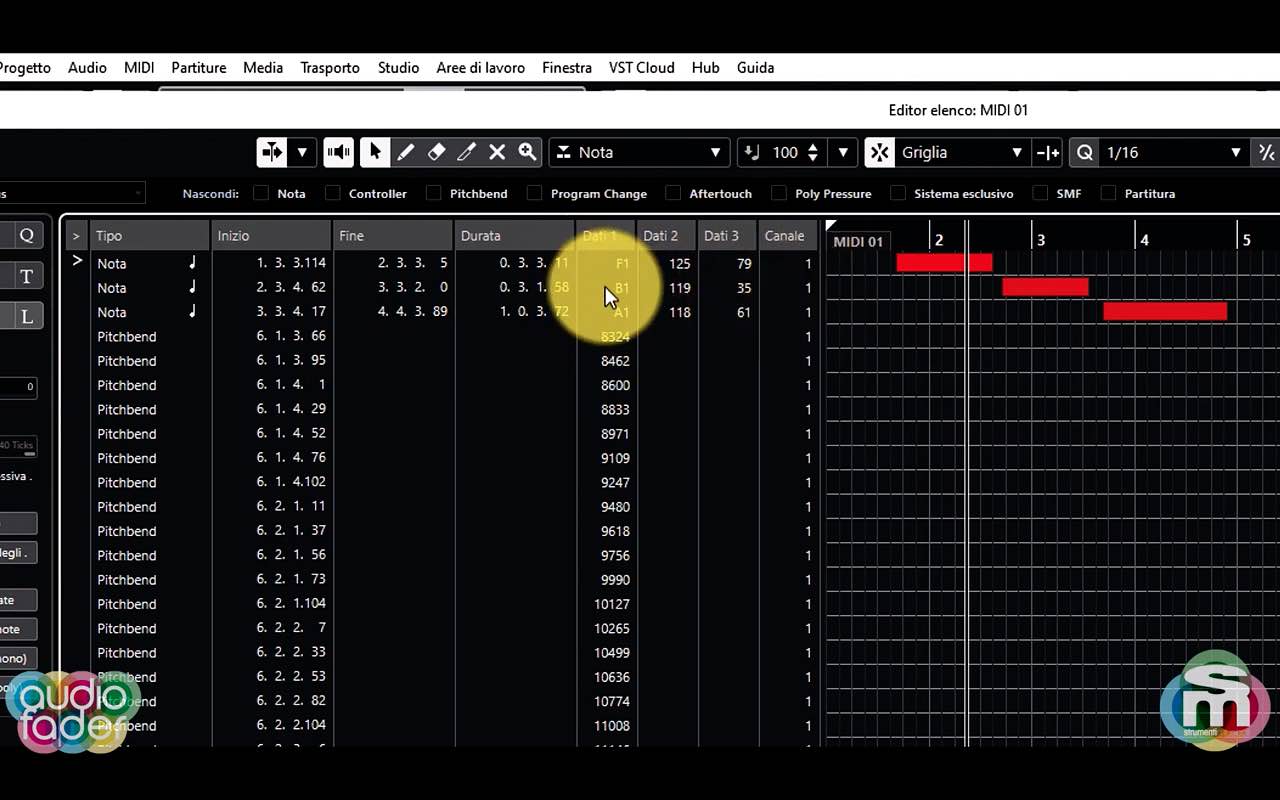Open the Aree di lavoro menu

(481, 67)
